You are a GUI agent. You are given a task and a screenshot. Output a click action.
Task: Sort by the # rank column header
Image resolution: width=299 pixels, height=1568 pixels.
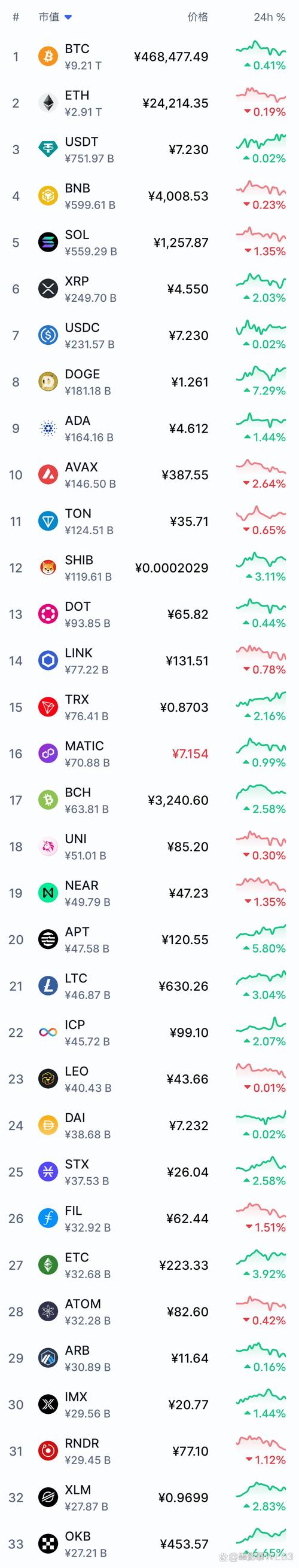(16, 17)
